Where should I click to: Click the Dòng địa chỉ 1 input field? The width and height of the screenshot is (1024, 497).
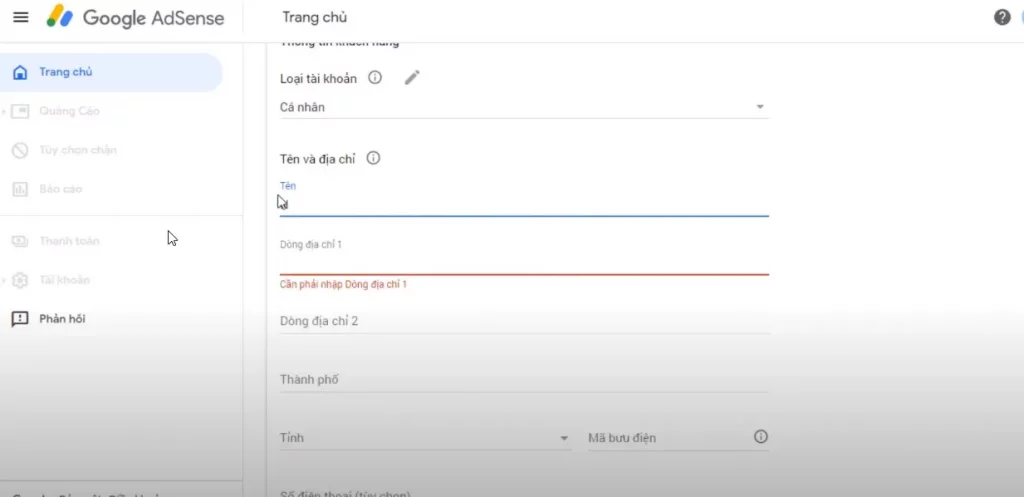tap(523, 260)
